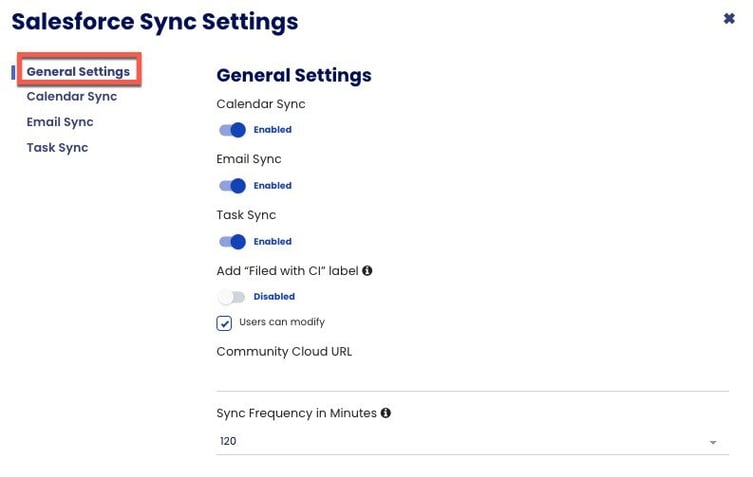
Task: Click the Community Cloud URL label
Action: pos(284,351)
